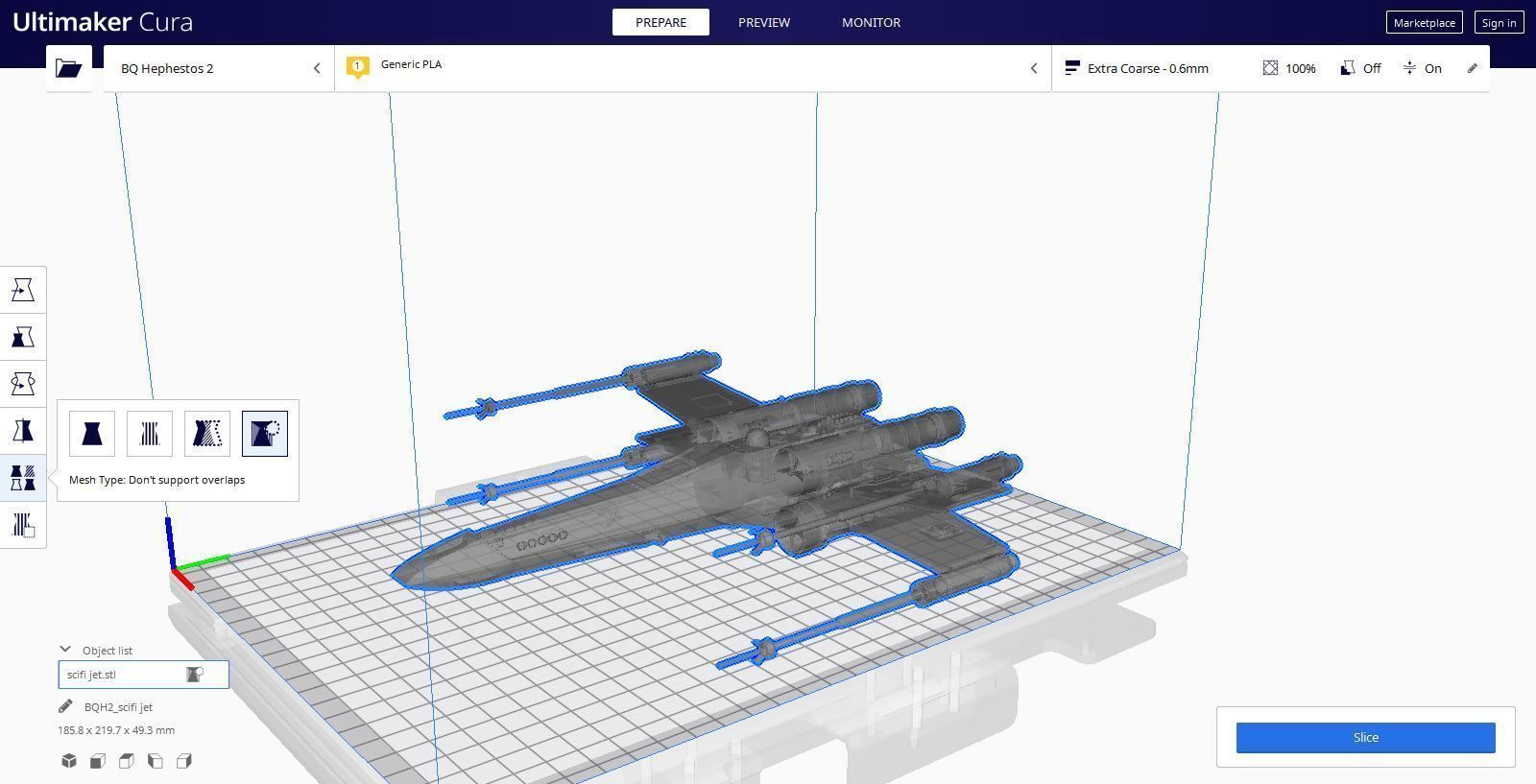
Task: Open the Per Model Settings tool
Action: point(23,478)
